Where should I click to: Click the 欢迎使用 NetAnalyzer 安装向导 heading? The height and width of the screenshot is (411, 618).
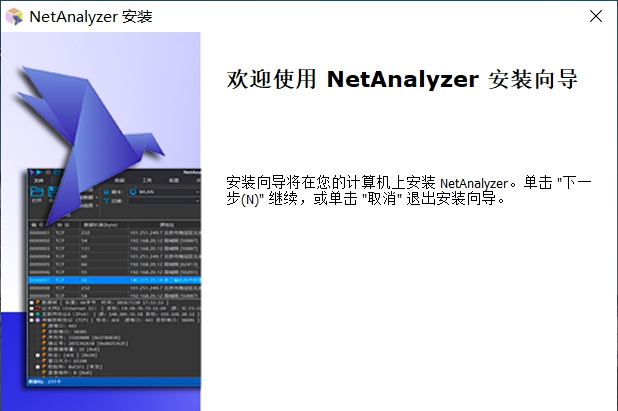pyautogui.click(x=402, y=79)
